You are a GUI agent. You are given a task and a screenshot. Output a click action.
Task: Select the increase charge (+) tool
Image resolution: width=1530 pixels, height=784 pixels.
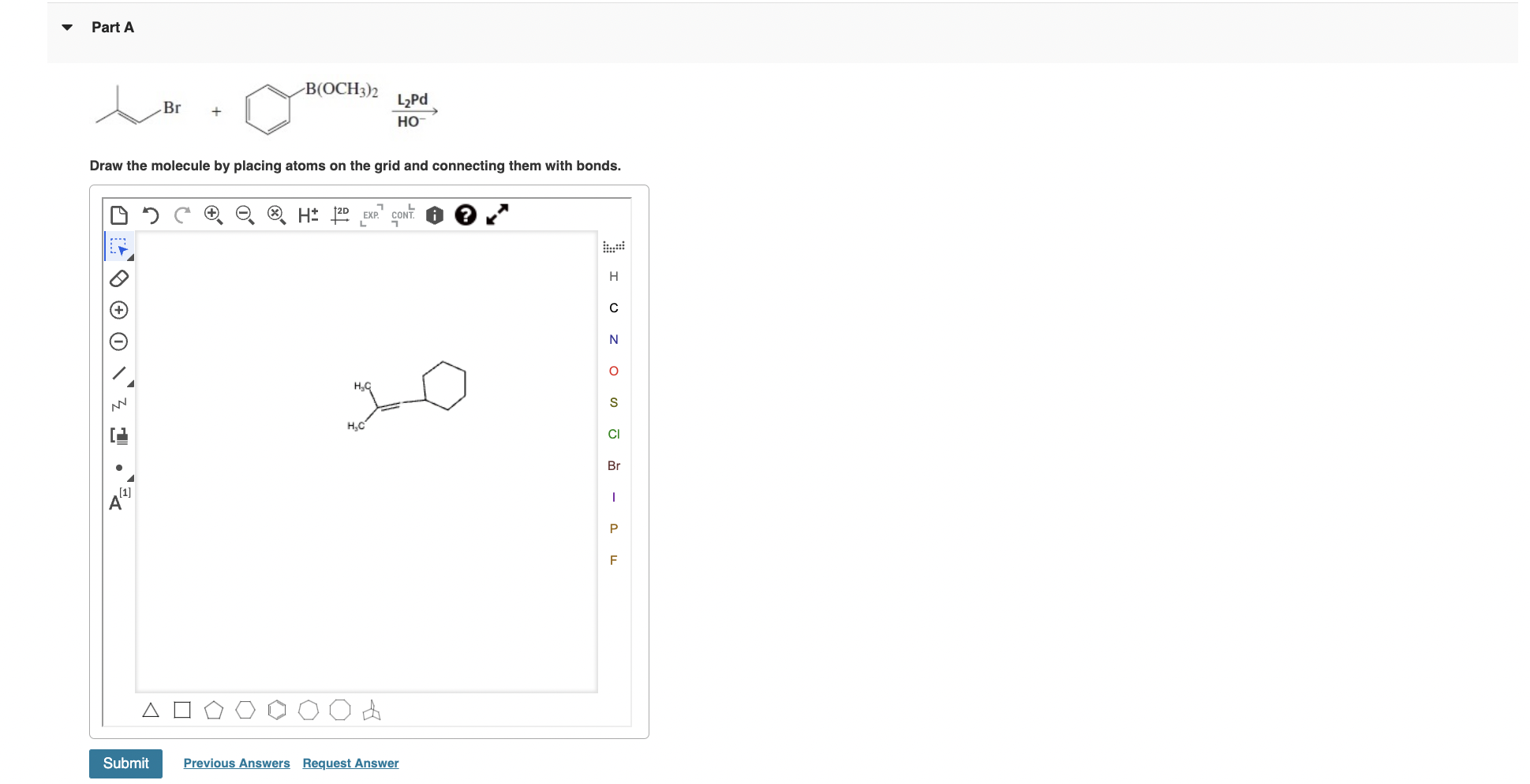click(x=118, y=309)
